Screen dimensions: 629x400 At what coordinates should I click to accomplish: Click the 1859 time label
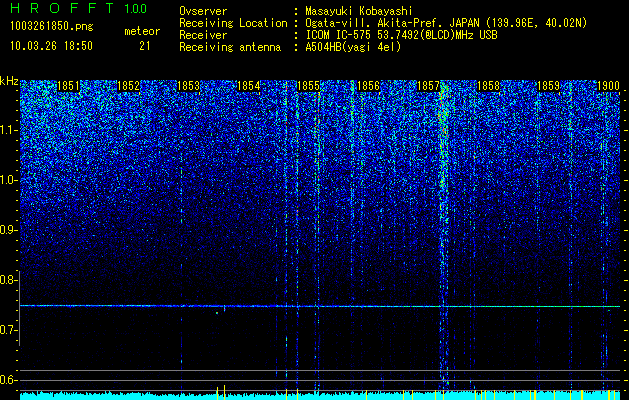click(x=548, y=86)
